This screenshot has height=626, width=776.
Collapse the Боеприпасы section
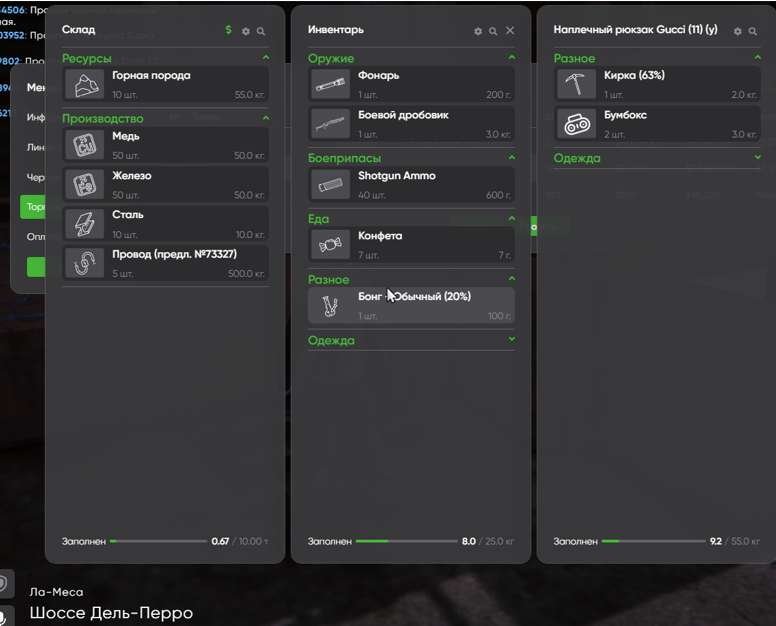512,157
